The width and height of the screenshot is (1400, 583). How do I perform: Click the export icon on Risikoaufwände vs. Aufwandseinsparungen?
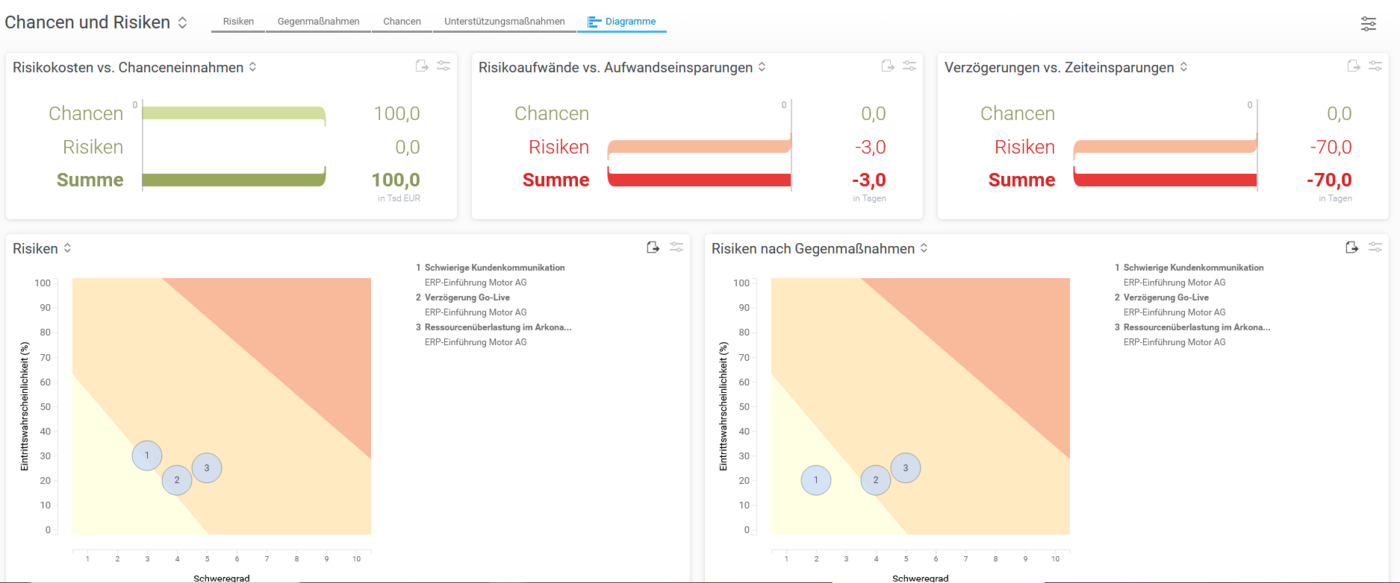pos(887,65)
